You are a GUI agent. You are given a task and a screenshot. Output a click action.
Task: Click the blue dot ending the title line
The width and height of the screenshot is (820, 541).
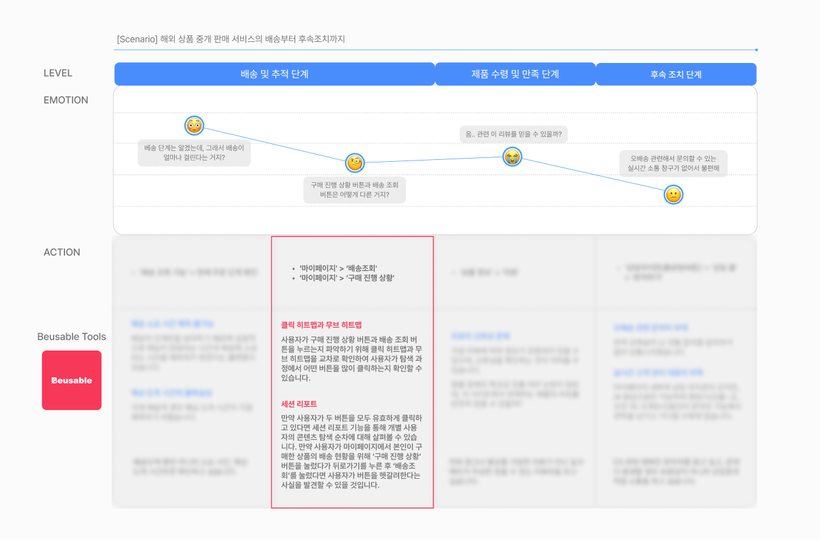[756, 49]
